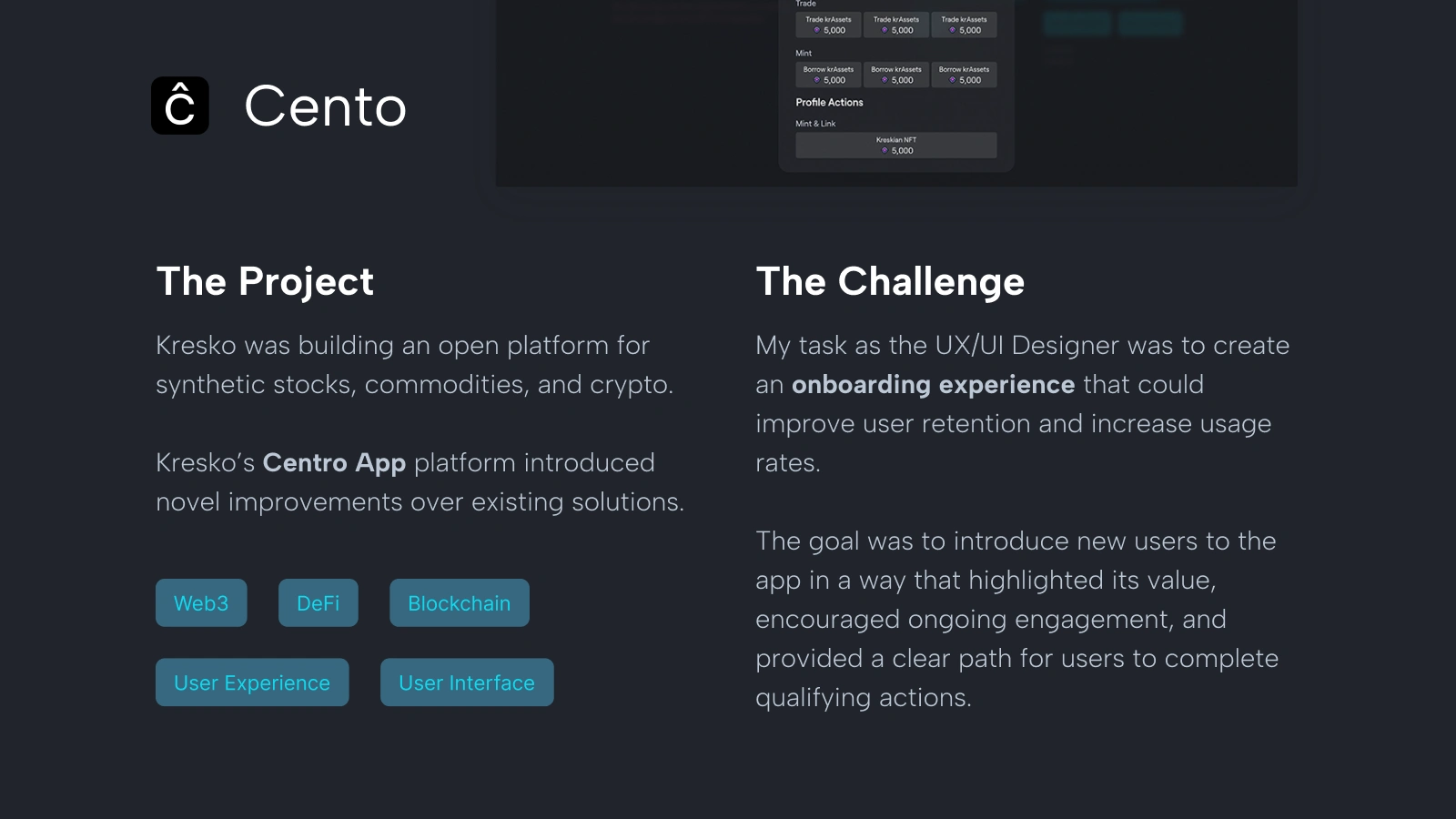
Task: Click the Profile Actions heading
Action: click(x=829, y=103)
